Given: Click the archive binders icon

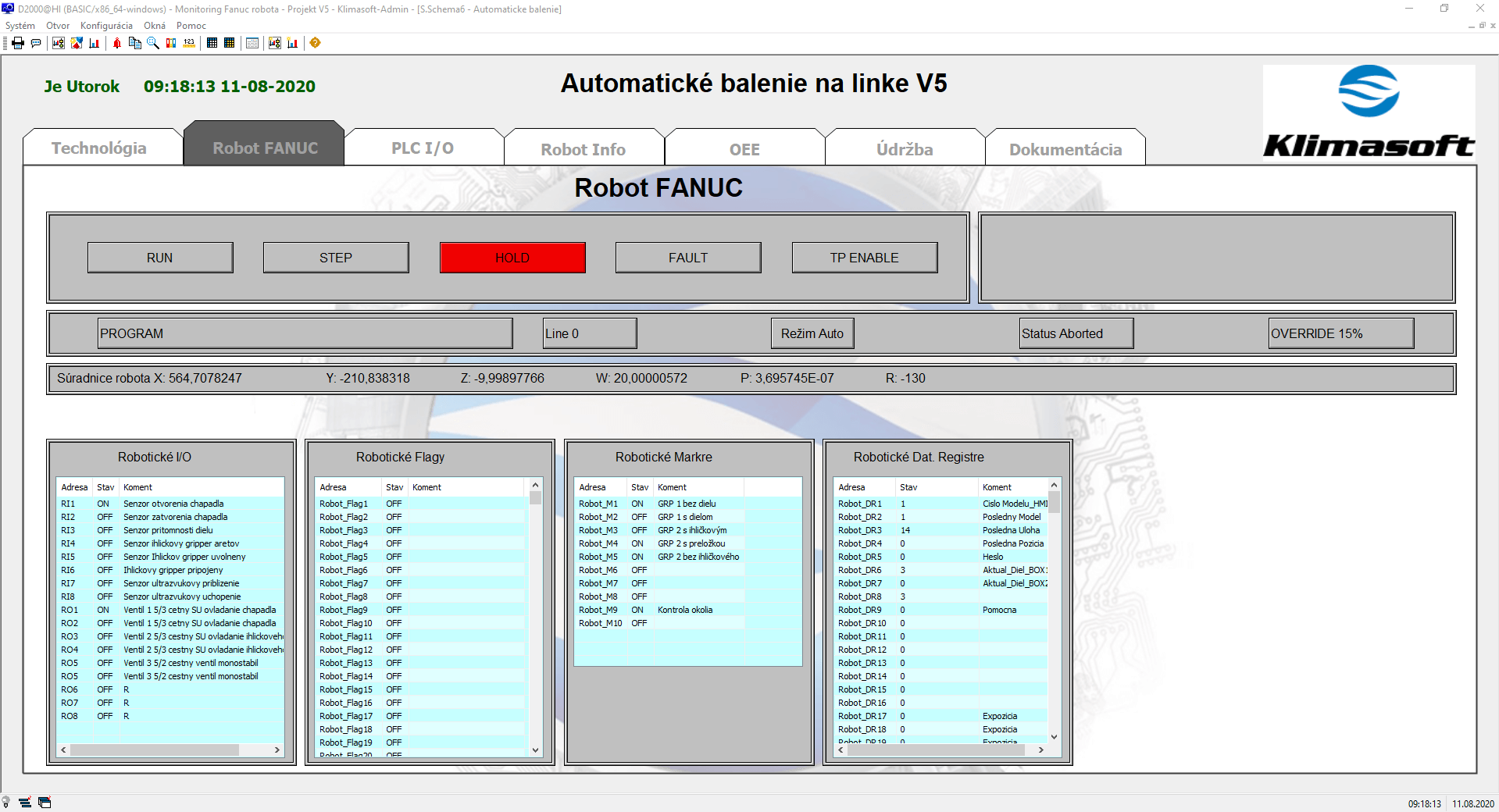Looking at the screenshot, I should click(172, 43).
